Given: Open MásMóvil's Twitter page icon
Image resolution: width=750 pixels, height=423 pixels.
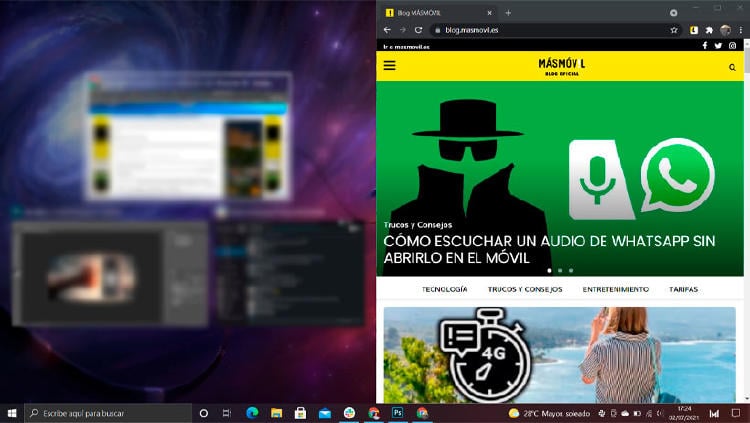Looking at the screenshot, I should pyautogui.click(x=718, y=45).
